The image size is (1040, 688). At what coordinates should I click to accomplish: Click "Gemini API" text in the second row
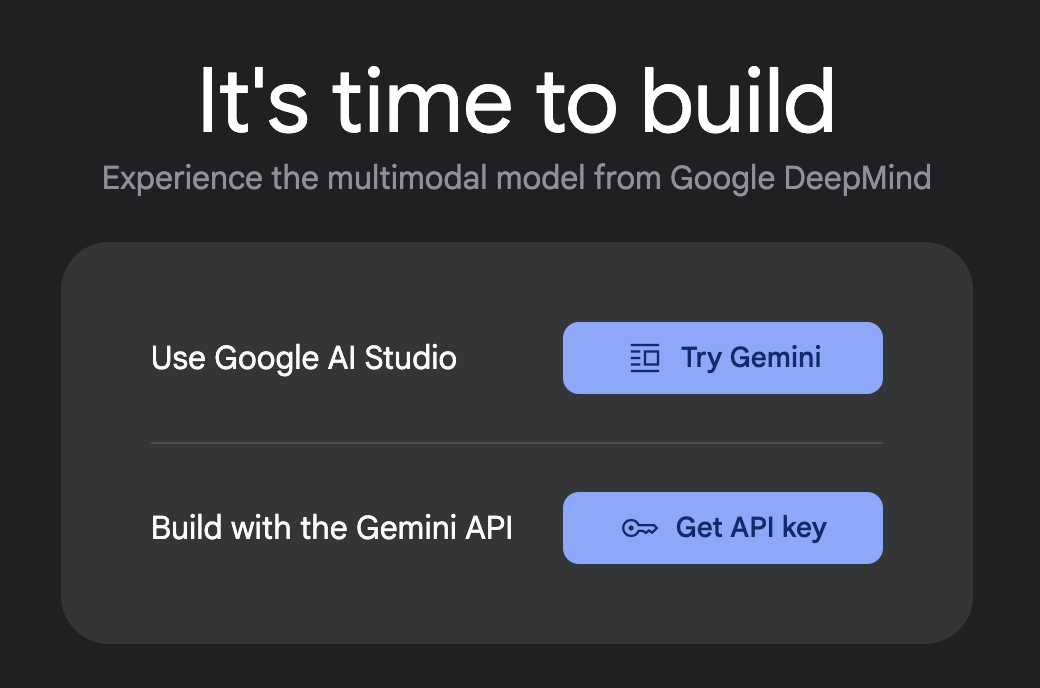(434, 528)
